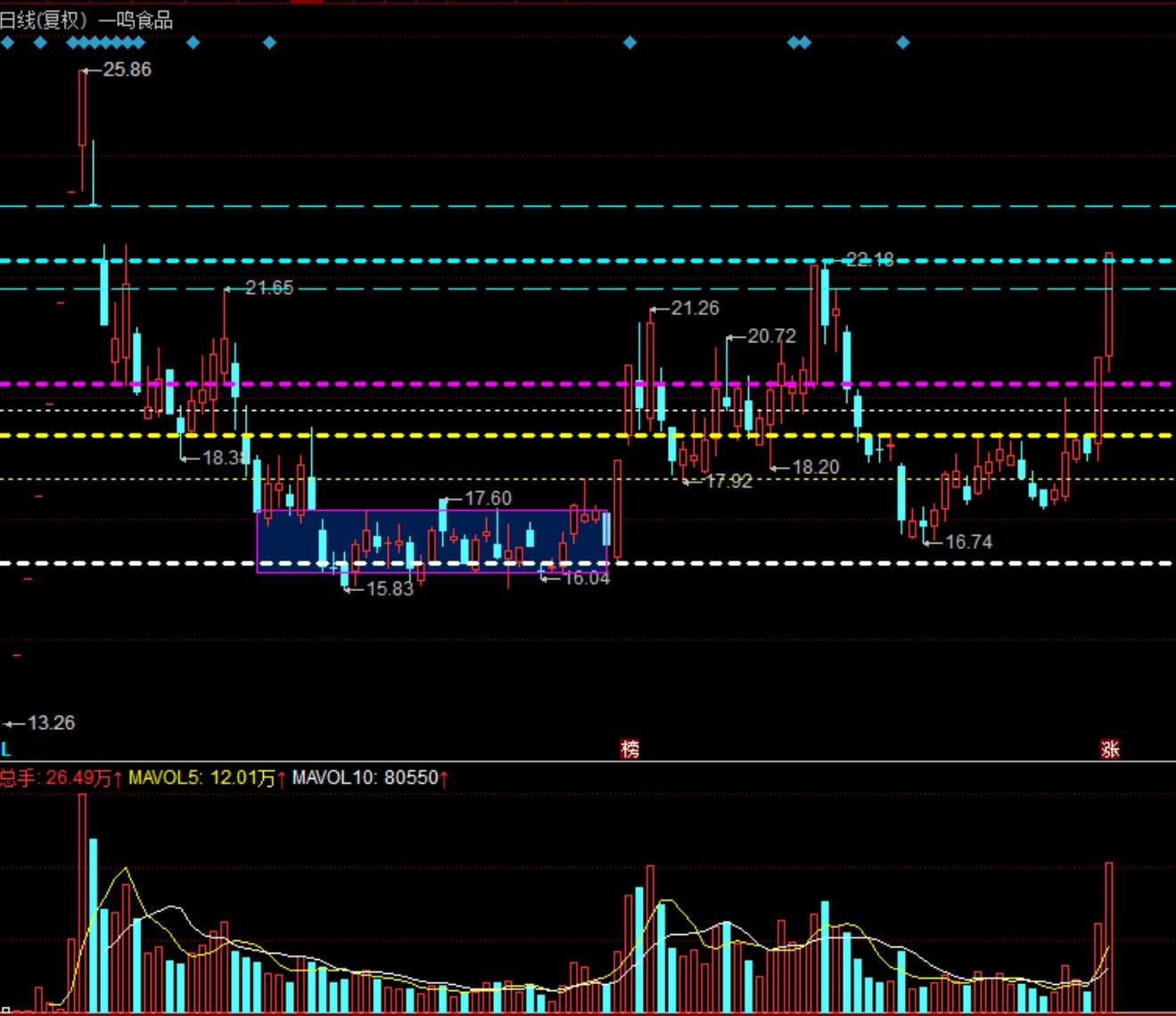The height and width of the screenshot is (1016, 1176).
Task: Click the 16.04 price label
Action: [587, 578]
